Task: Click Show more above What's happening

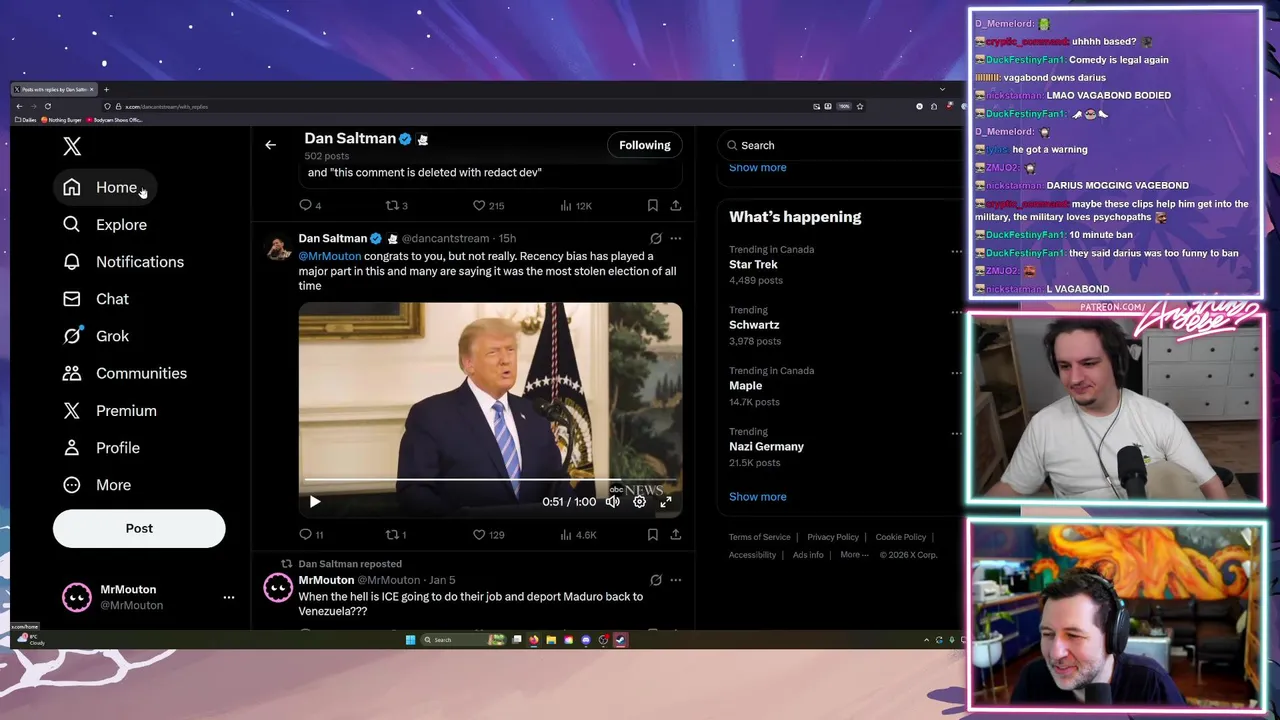Action: [757, 168]
